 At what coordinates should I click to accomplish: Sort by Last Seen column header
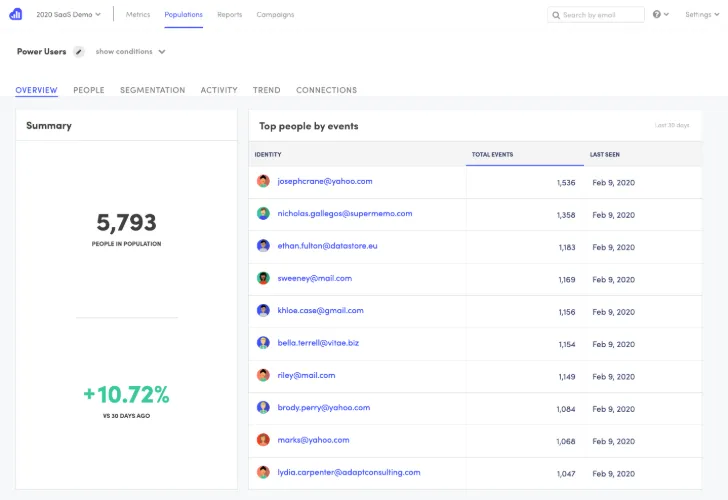pos(605,155)
